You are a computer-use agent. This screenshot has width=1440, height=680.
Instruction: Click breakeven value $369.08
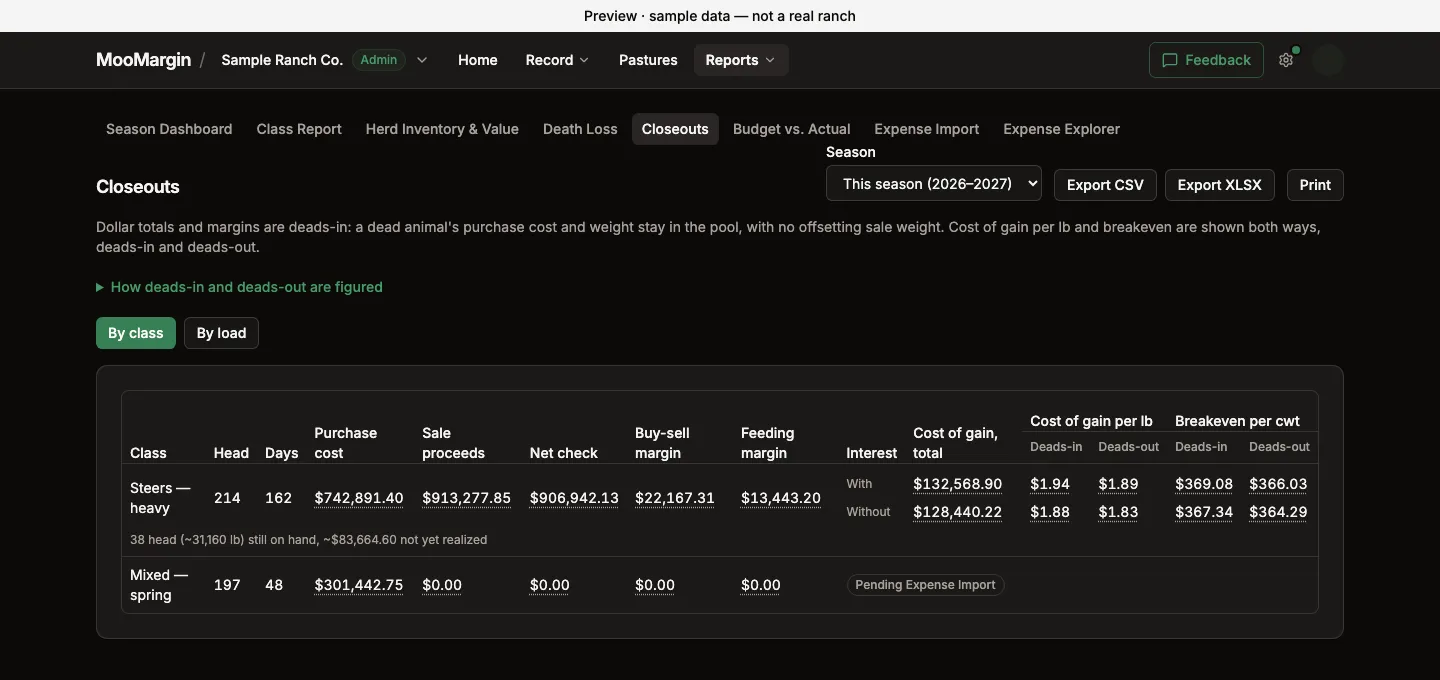pos(1204,484)
